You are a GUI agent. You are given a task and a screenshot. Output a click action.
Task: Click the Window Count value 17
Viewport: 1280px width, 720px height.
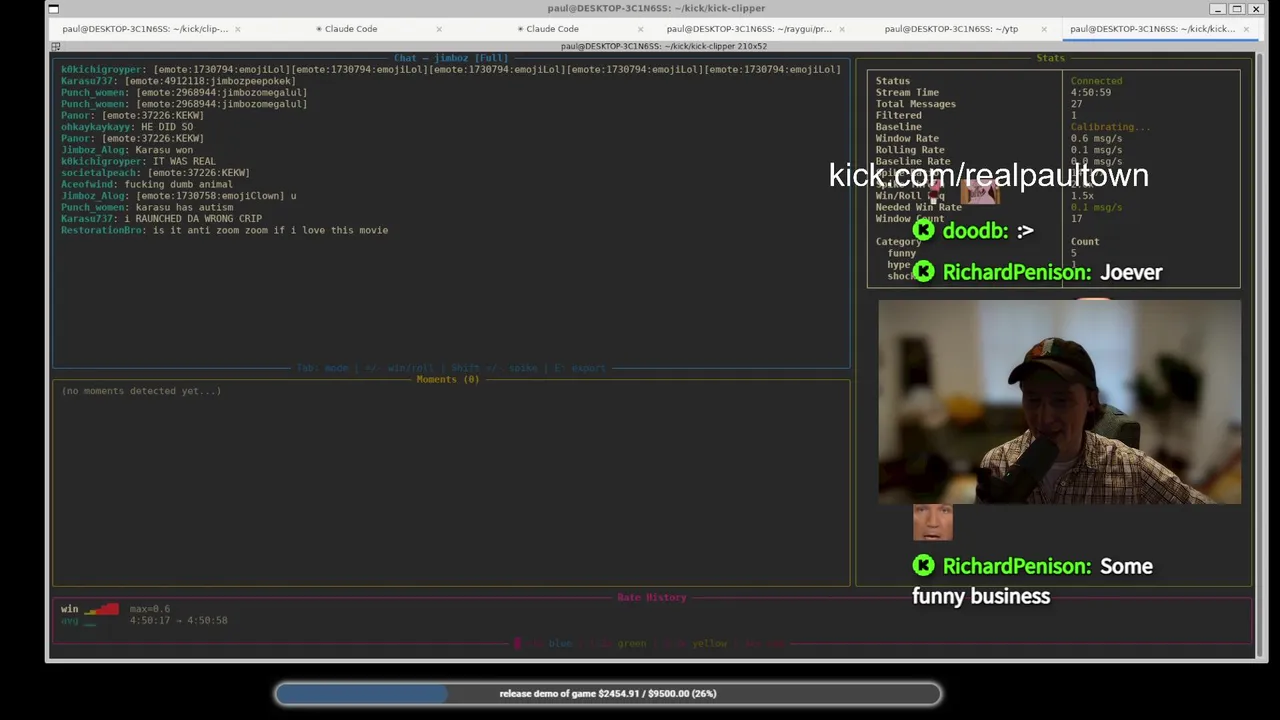click(x=1076, y=219)
